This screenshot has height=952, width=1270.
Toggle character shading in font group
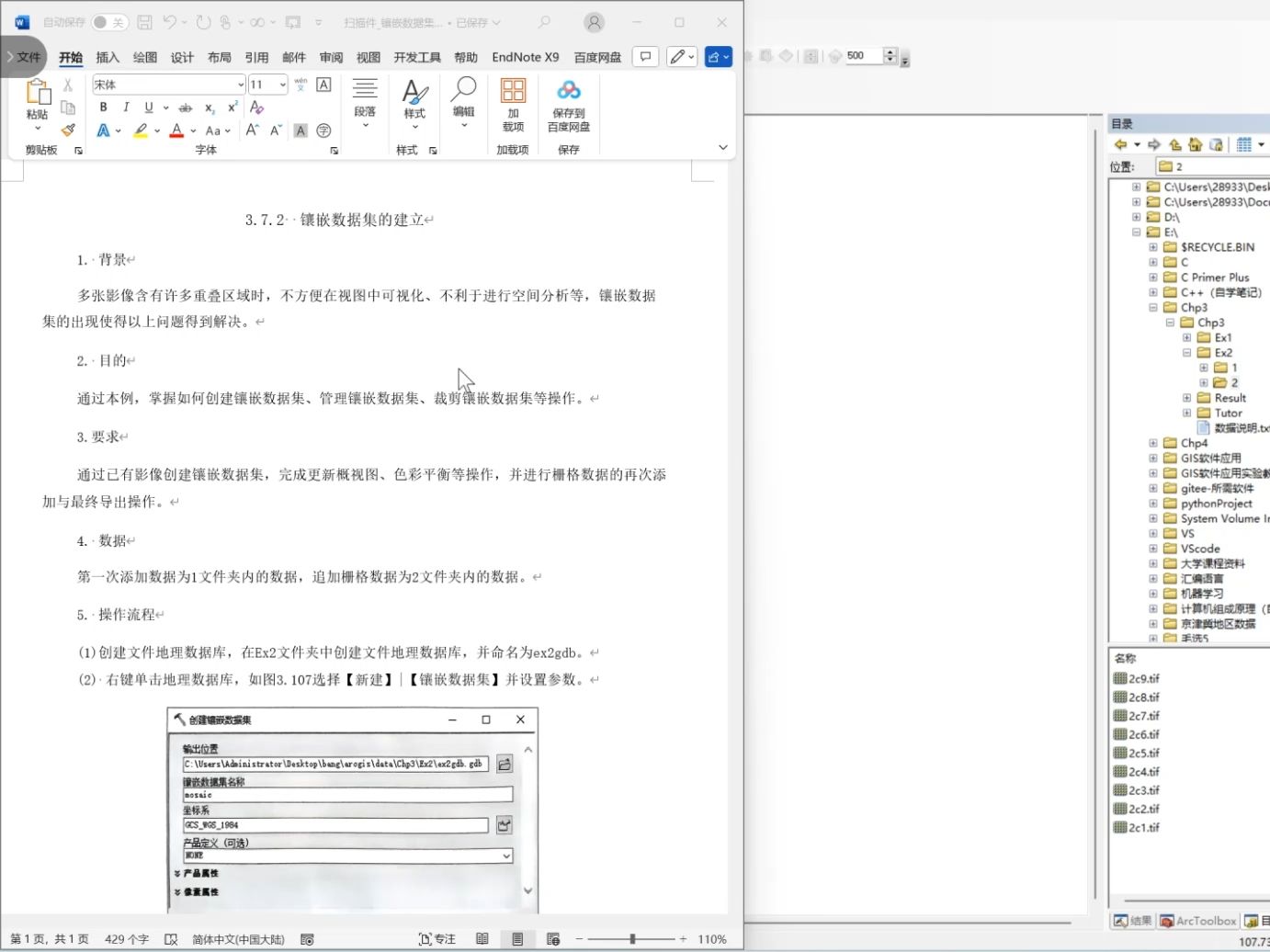(300, 130)
